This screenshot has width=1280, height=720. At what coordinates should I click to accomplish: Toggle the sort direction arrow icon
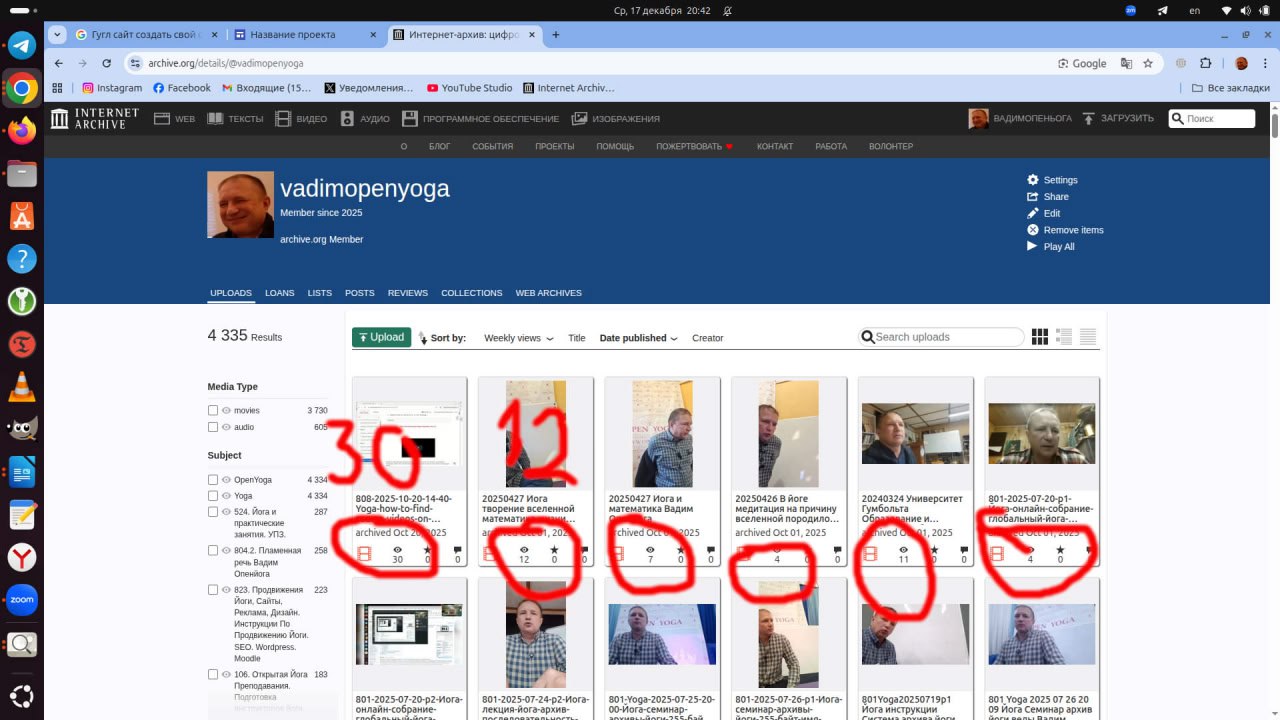(422, 338)
